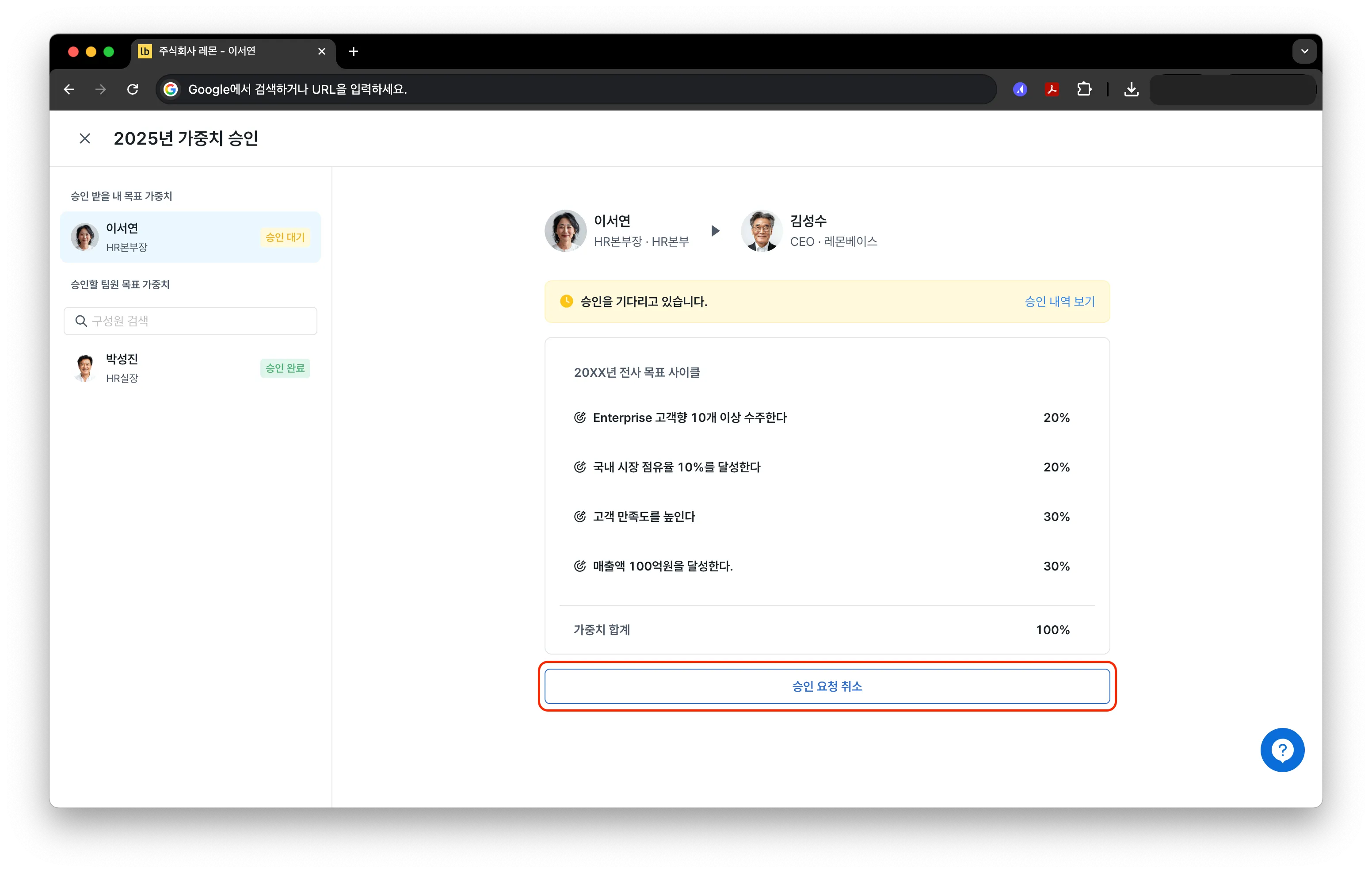Click the 고객 만족도를 높인다 goal
Screen dimensions: 1372x873
tap(644, 517)
